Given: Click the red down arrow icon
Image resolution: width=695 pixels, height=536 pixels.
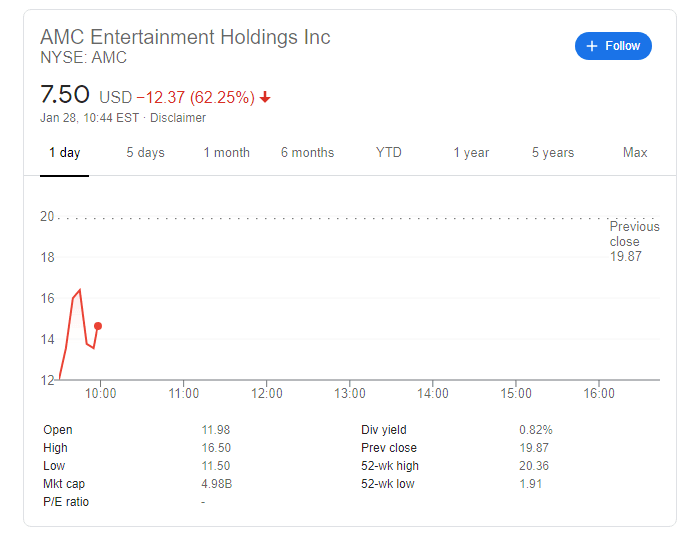Looking at the screenshot, I should (x=265, y=97).
